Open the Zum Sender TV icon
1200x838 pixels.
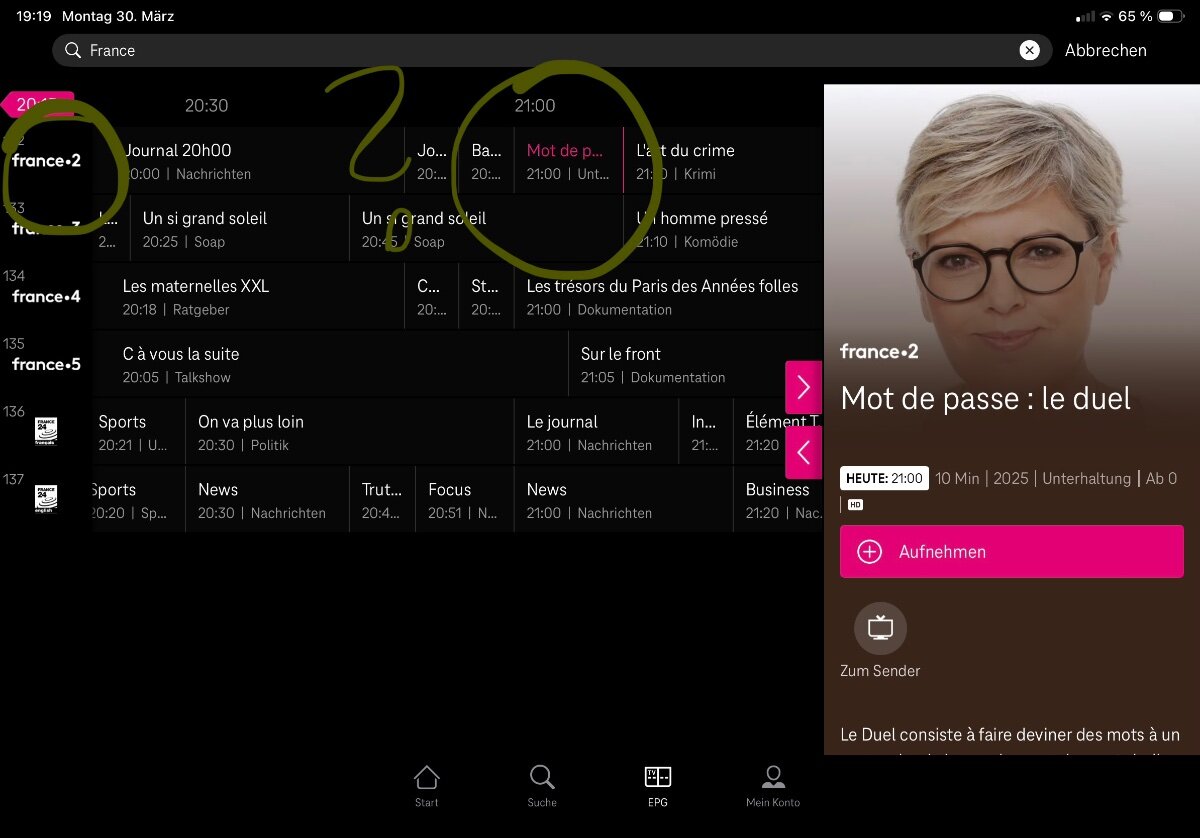pos(880,628)
